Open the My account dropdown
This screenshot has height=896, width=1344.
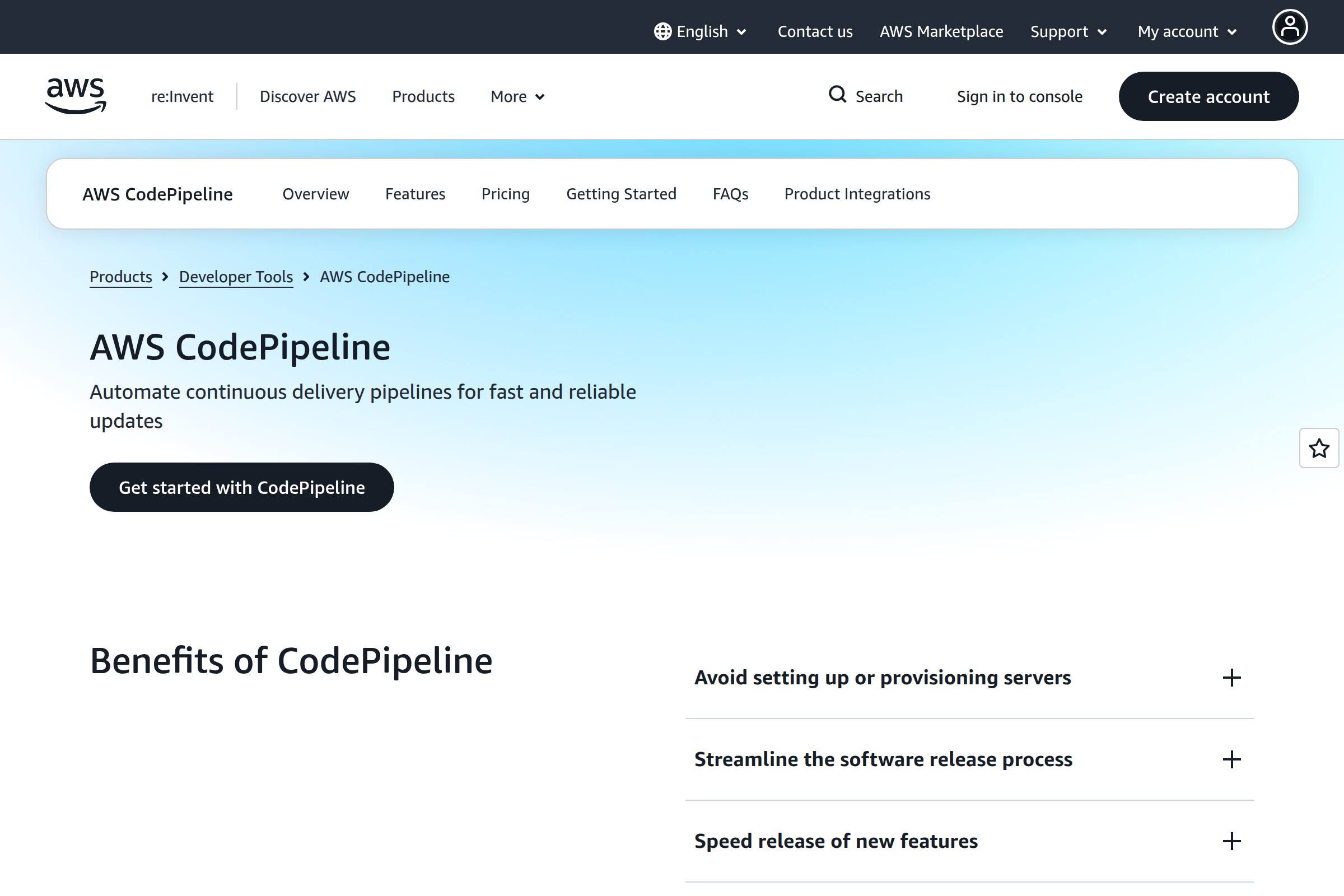[x=1187, y=31]
